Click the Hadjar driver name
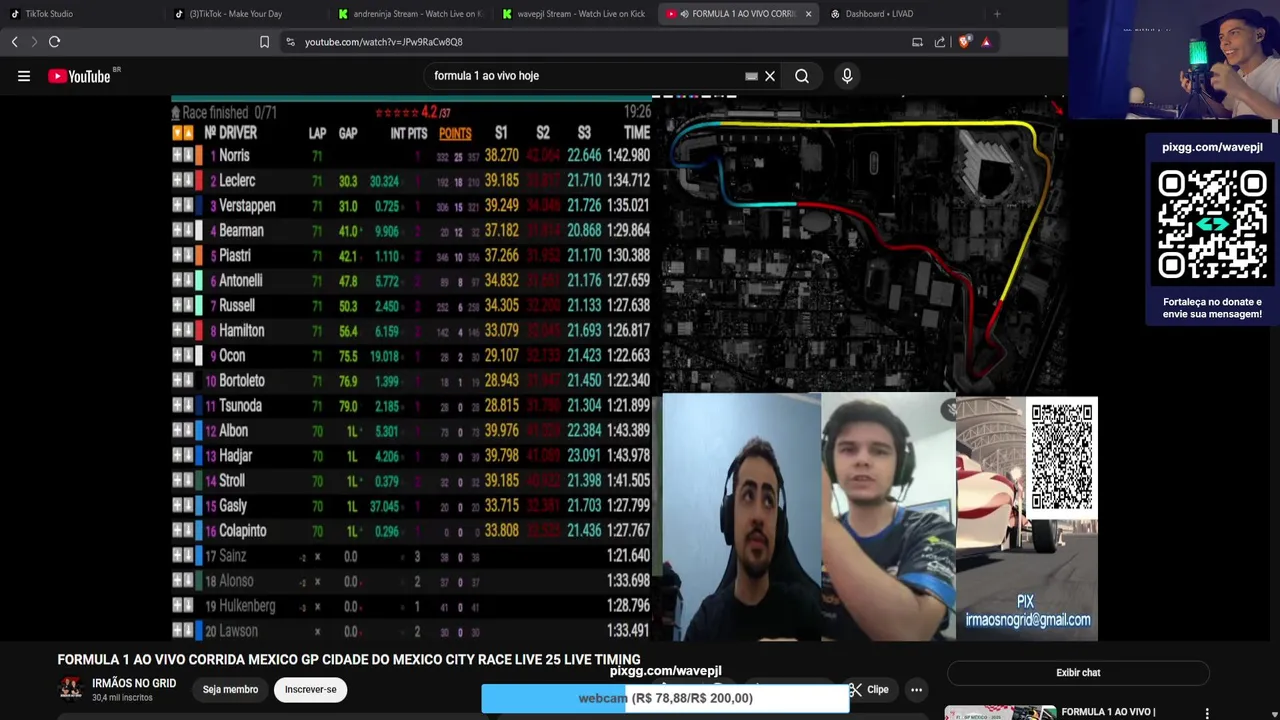Screen dimensions: 1280x720 tap(236, 456)
